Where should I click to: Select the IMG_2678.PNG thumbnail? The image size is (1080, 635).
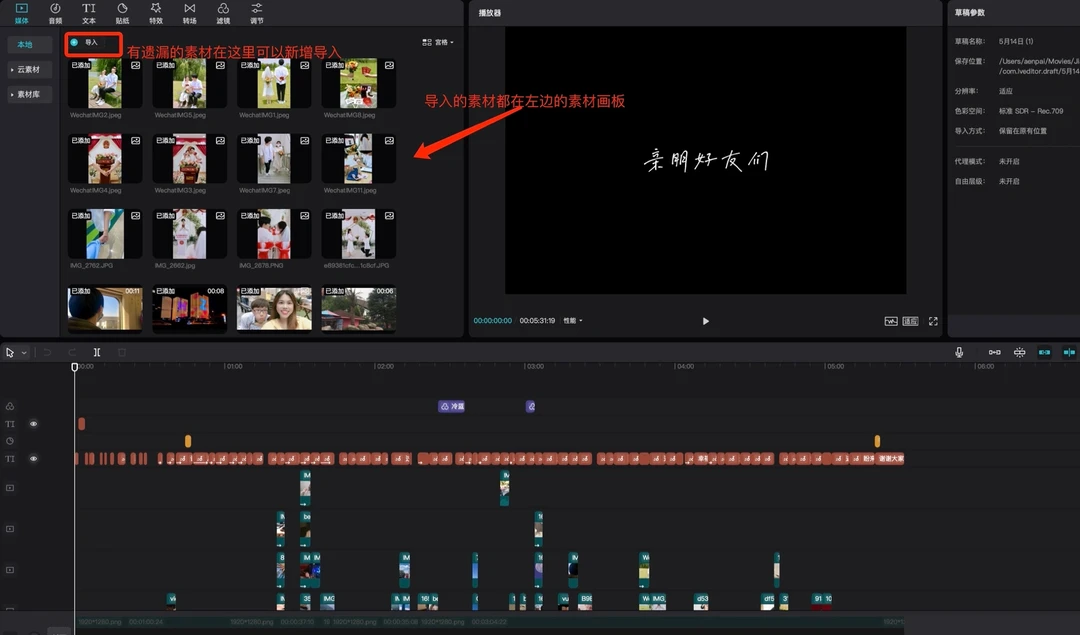(274, 233)
